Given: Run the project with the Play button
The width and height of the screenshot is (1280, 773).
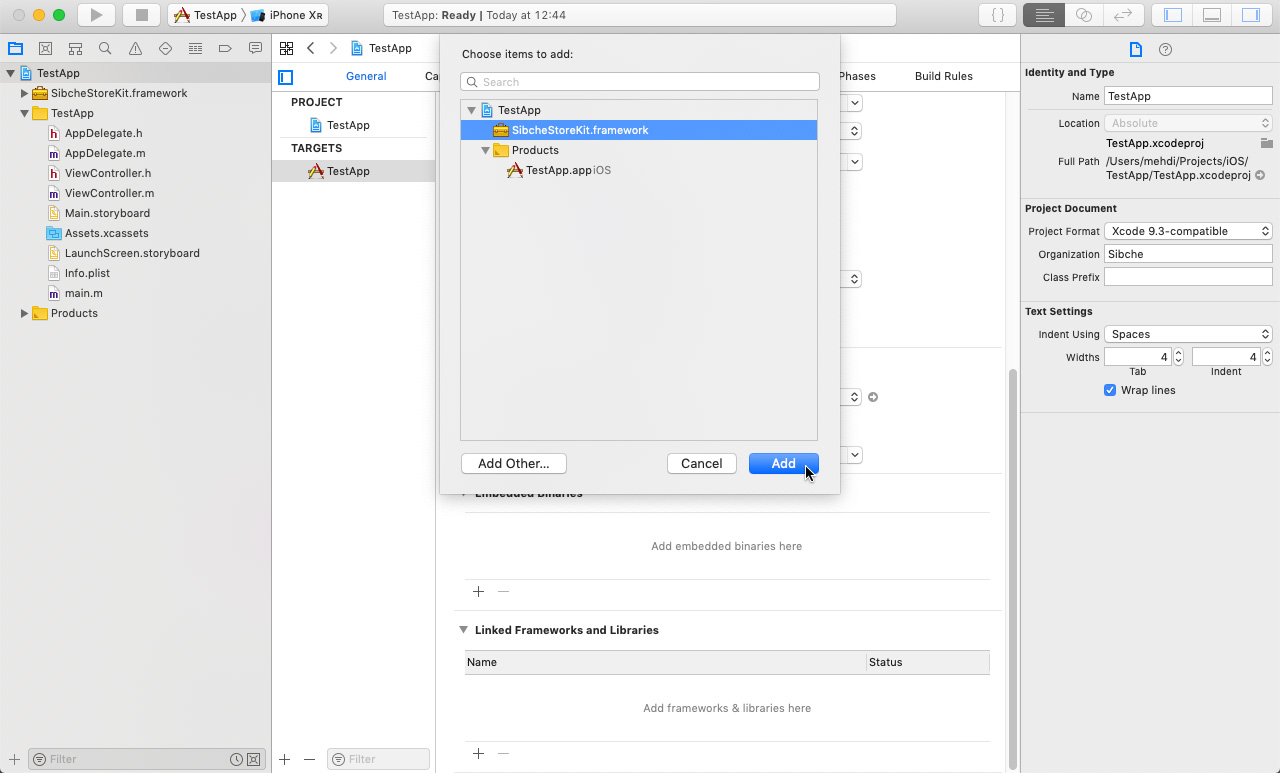Looking at the screenshot, I should pyautogui.click(x=96, y=15).
